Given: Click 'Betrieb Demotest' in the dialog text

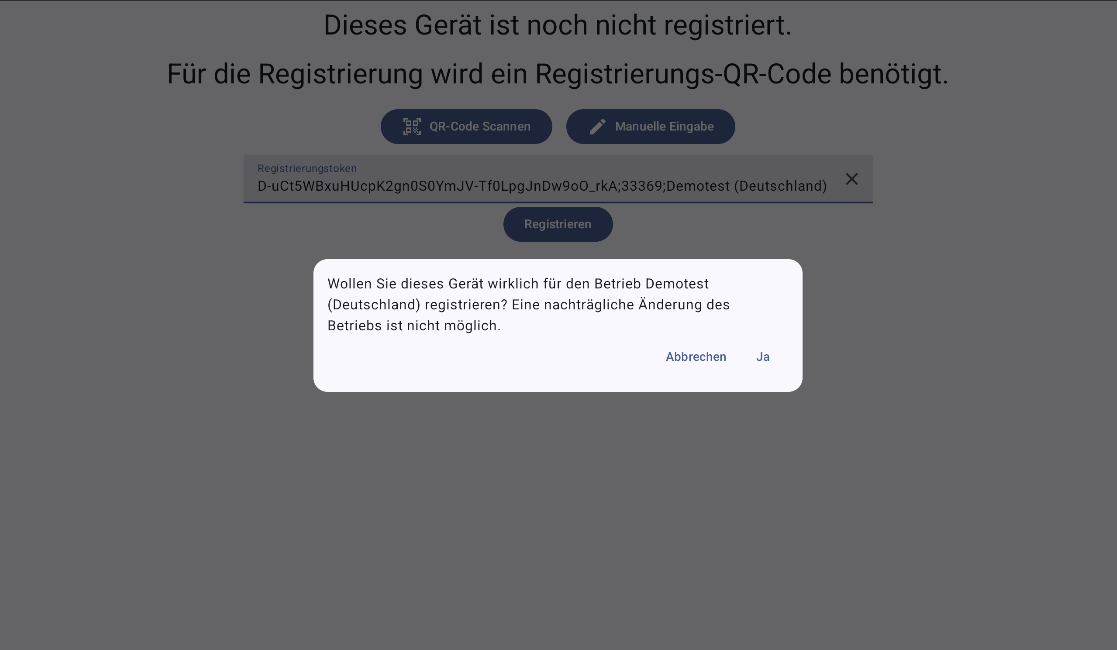Looking at the screenshot, I should point(651,284).
